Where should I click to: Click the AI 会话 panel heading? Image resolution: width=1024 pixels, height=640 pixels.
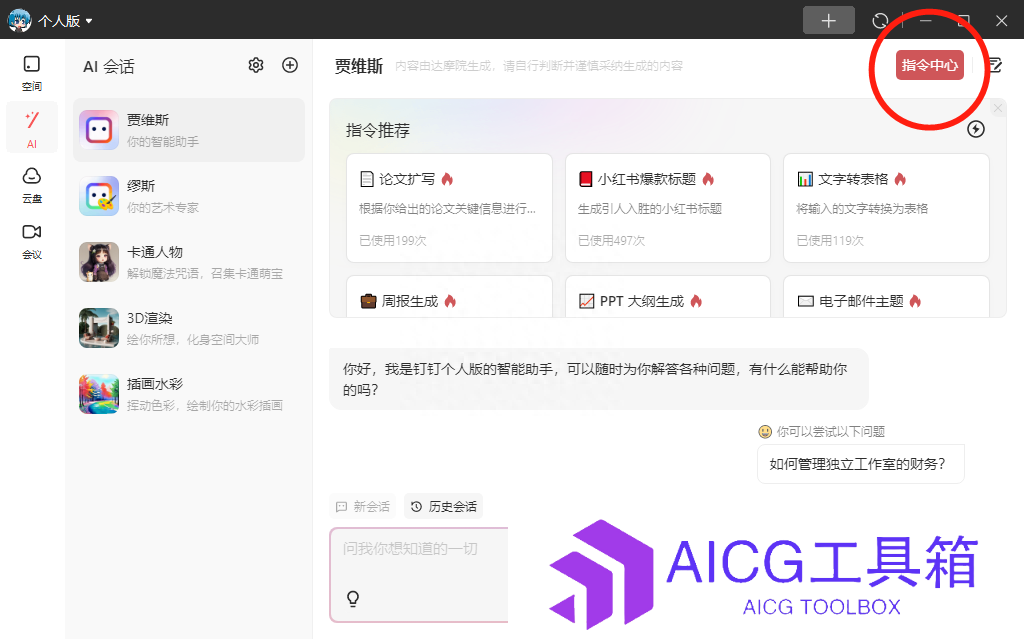pos(108,67)
